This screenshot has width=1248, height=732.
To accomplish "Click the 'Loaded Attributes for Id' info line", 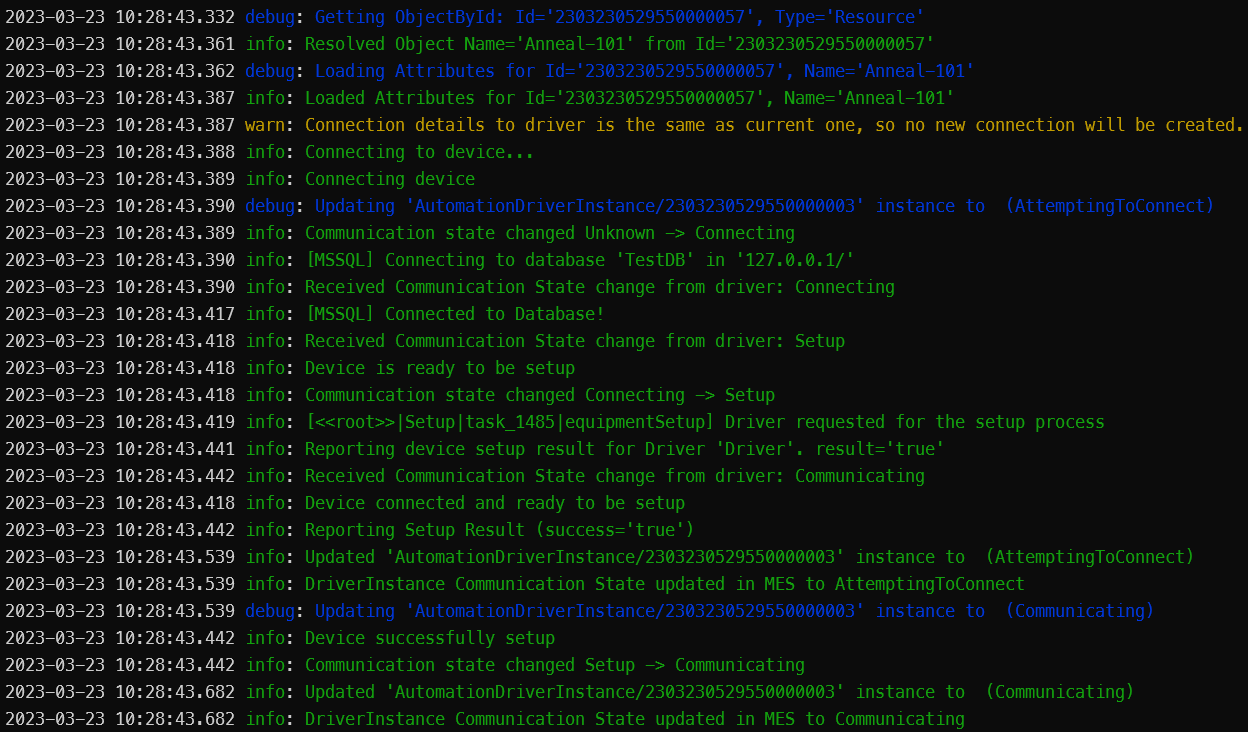I will point(480,98).
